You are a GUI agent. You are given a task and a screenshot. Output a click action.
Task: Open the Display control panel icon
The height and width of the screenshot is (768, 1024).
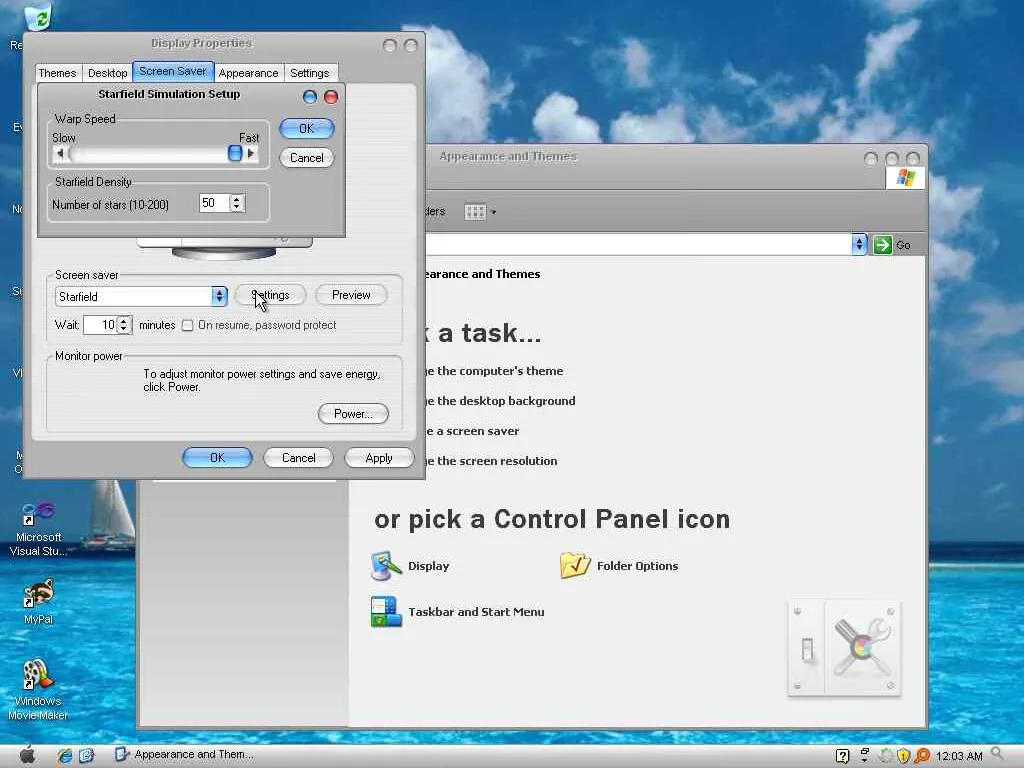click(386, 566)
